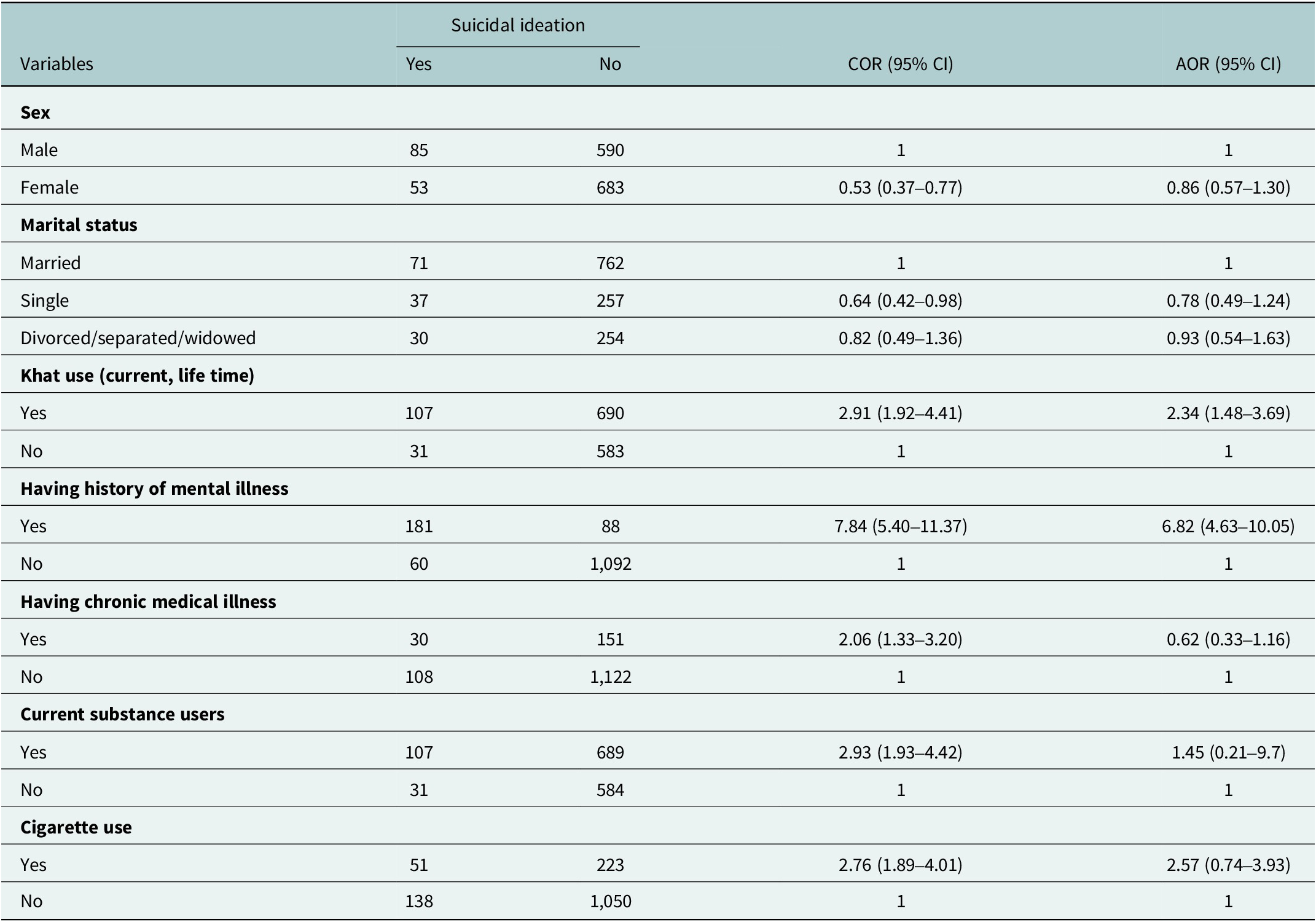1316x922 pixels.
Task: Select the AOR value 6.82 (4.63–10.05)
Action: (x=1228, y=526)
